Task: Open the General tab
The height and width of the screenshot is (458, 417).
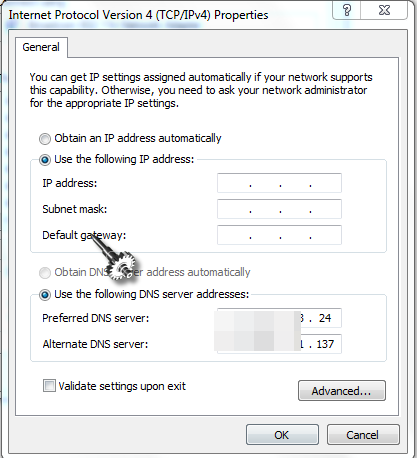Action: click(41, 47)
